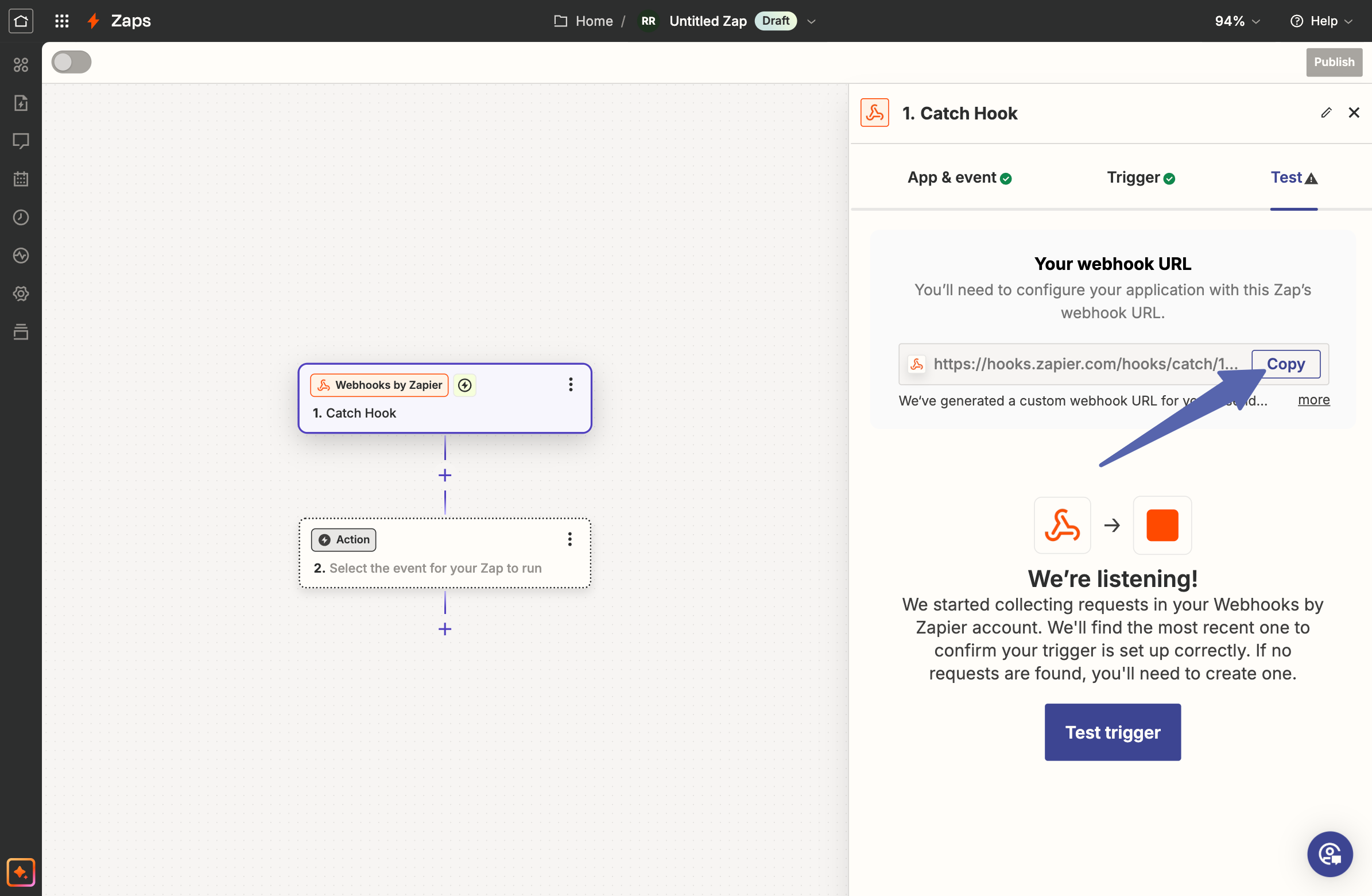Image resolution: width=1372 pixels, height=896 pixels.
Task: Open the apps grid menu icon
Action: pos(61,21)
